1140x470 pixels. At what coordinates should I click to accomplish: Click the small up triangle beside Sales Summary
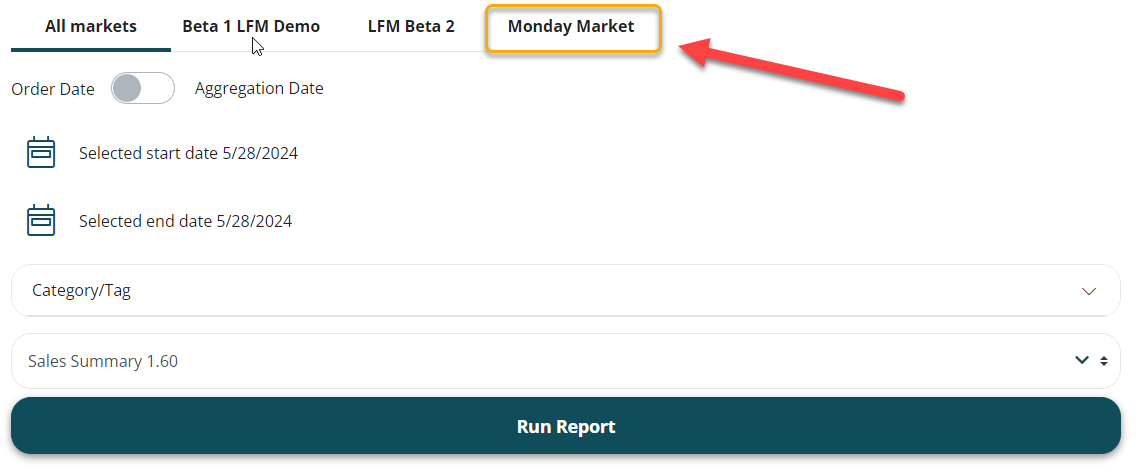point(1104,356)
